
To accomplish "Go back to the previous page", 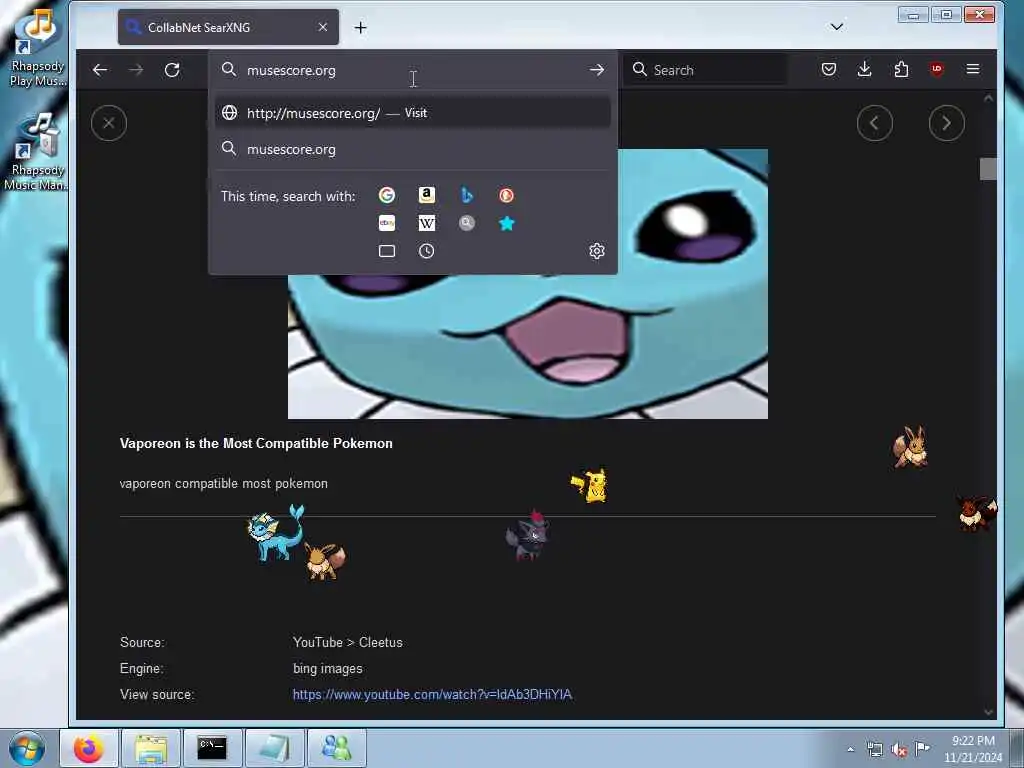I will click(100, 70).
